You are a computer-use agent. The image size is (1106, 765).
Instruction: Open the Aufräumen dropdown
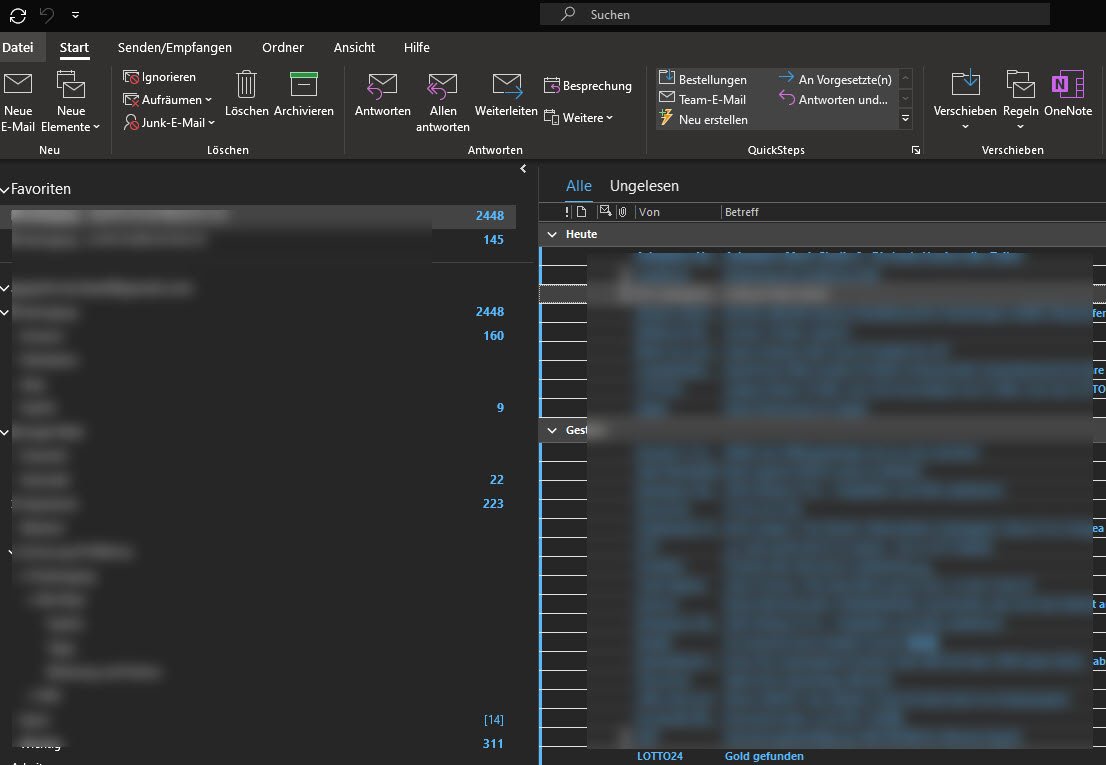pos(167,99)
